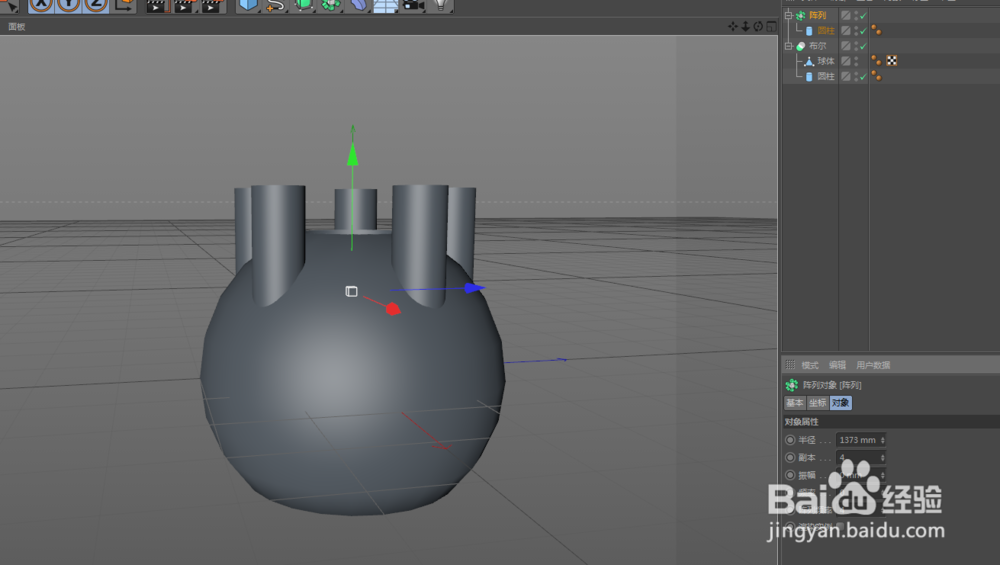The height and width of the screenshot is (565, 1000).
Task: Click 振幅 value stepper arrows
Action: (883, 475)
